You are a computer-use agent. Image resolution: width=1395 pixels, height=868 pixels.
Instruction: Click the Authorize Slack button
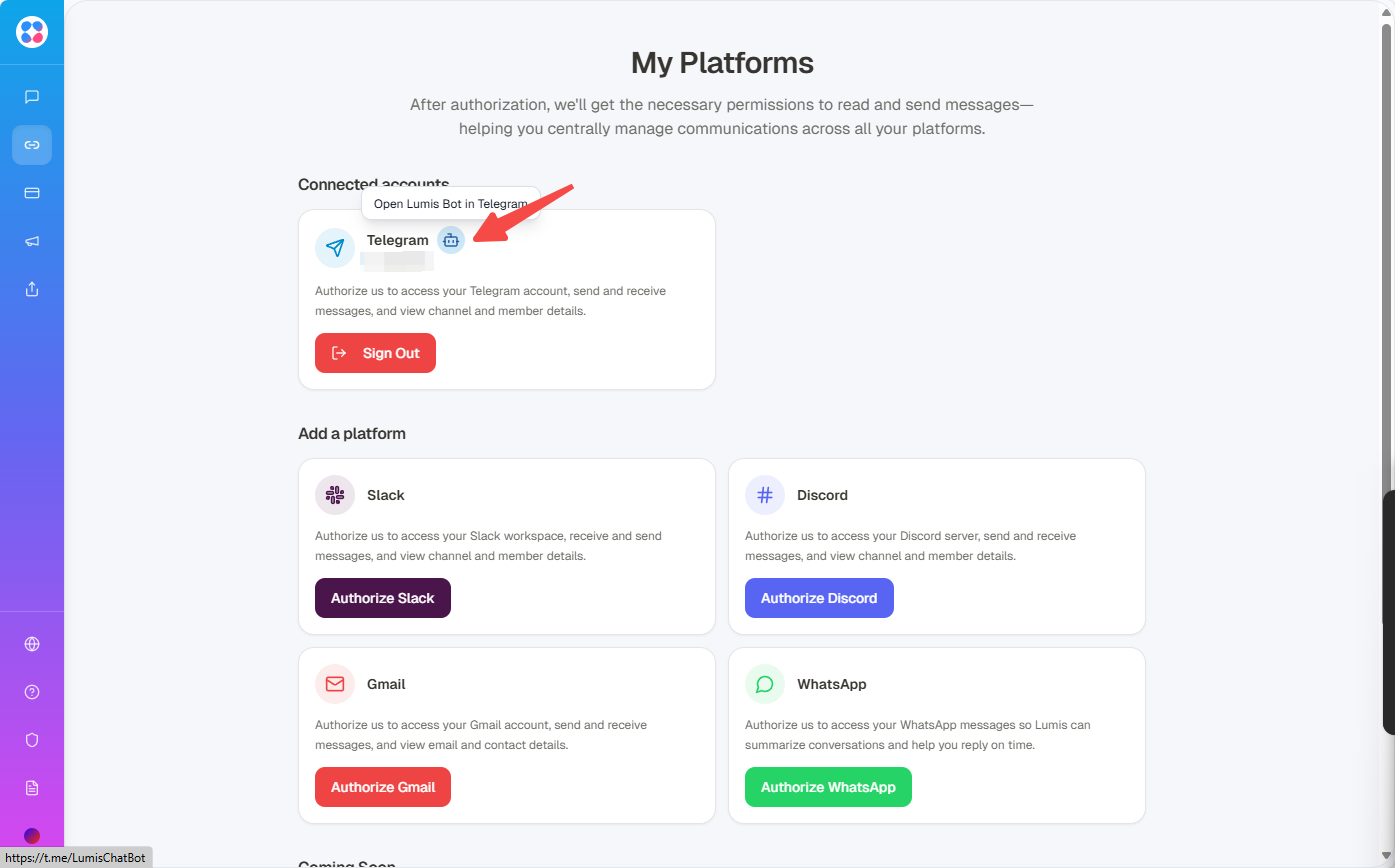(382, 598)
